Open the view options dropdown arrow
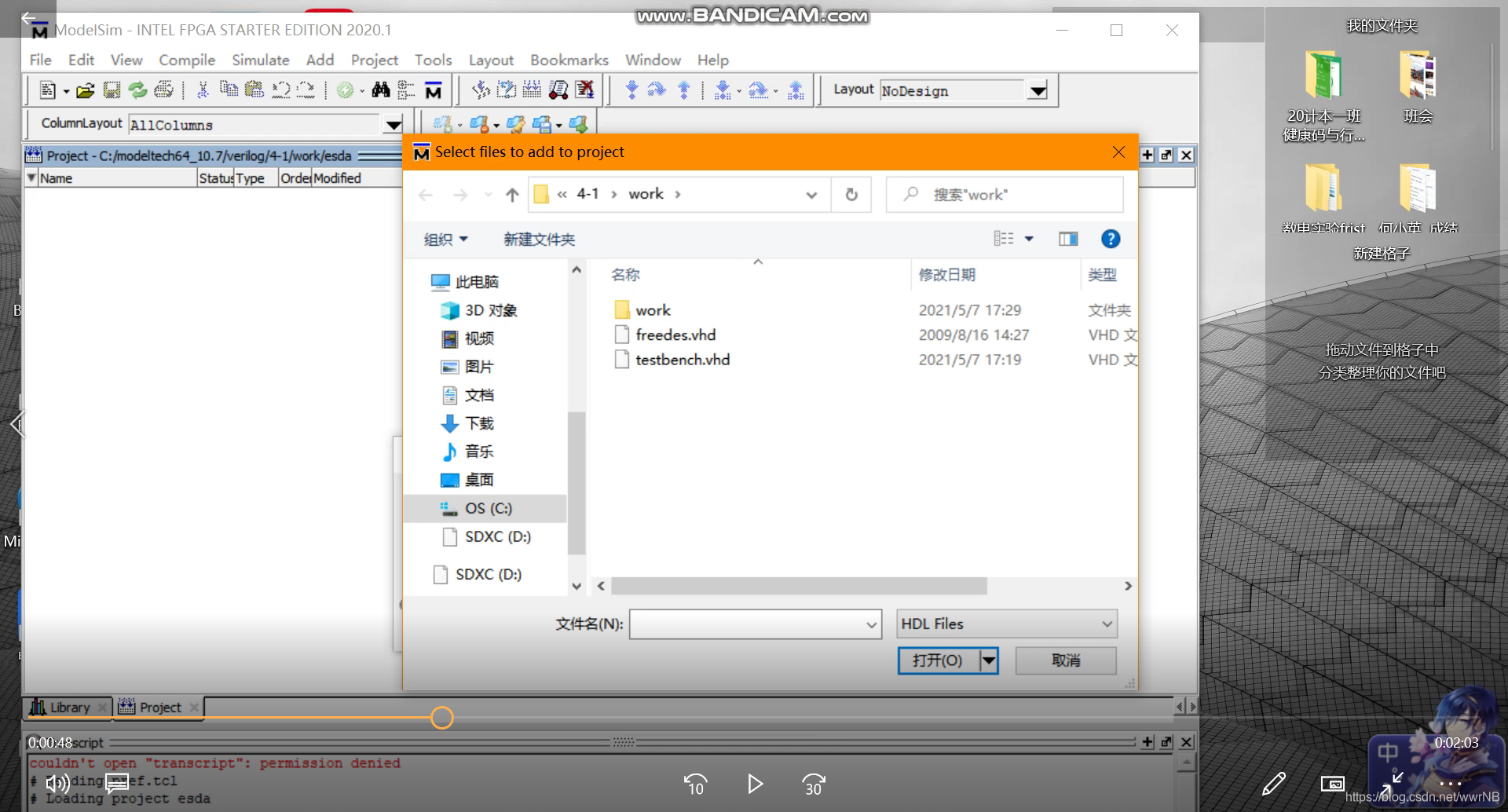Image resolution: width=1508 pixels, height=812 pixels. (x=1029, y=239)
